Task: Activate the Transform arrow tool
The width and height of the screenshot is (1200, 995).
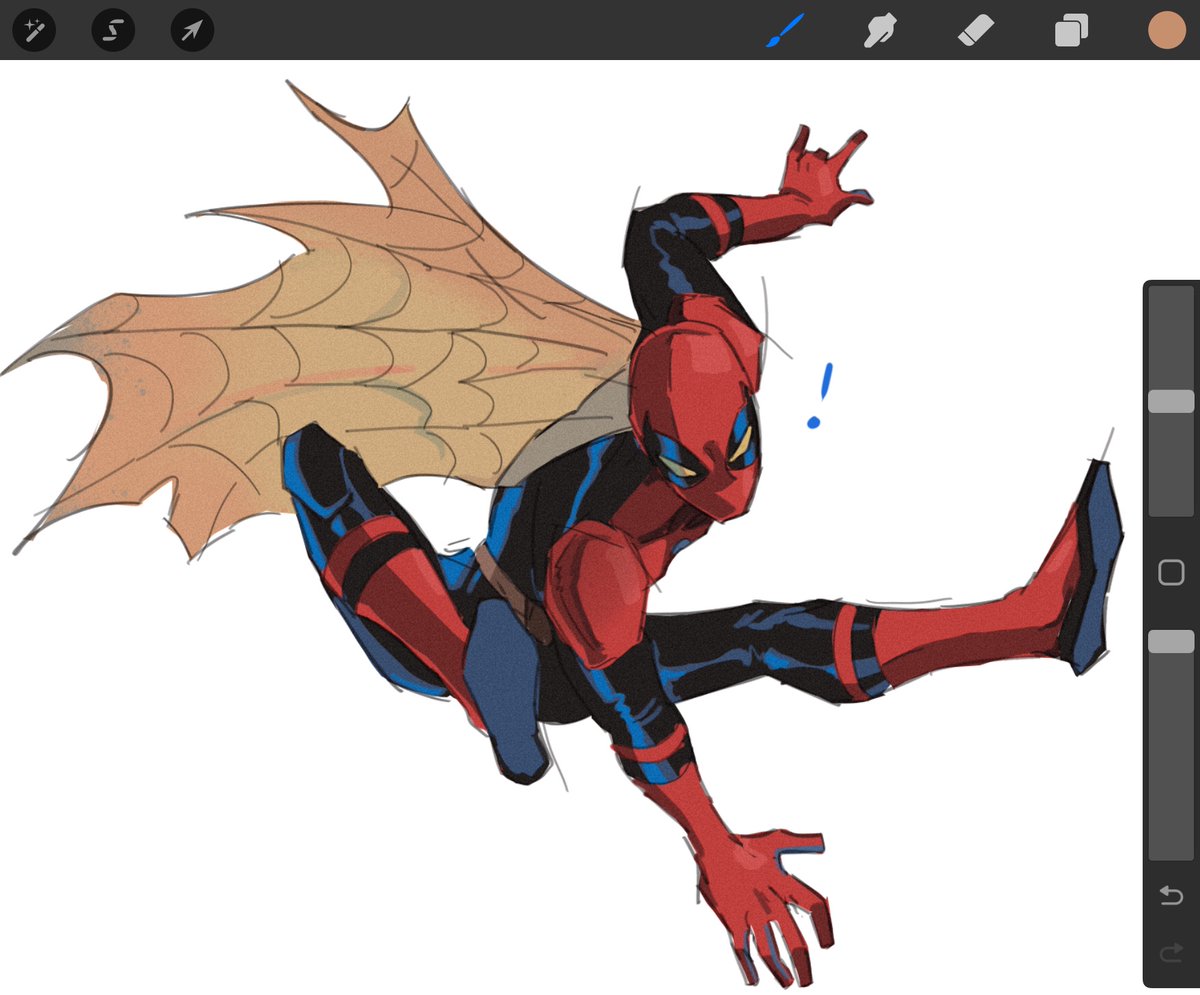Action: pyautogui.click(x=192, y=30)
